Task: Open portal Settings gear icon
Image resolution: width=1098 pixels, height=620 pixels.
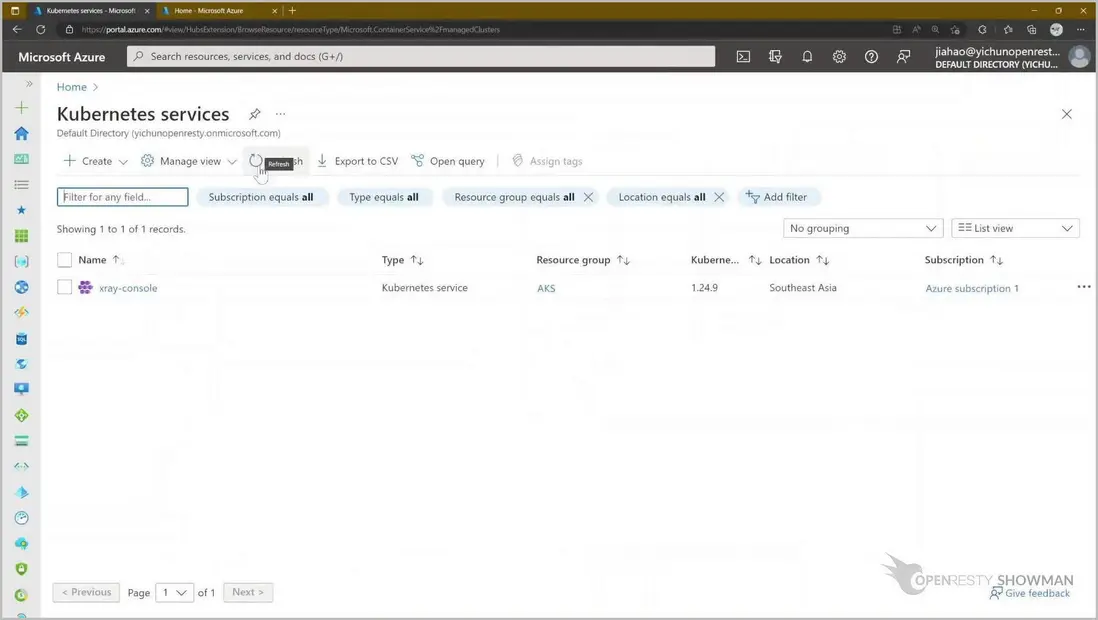Action: (x=839, y=57)
